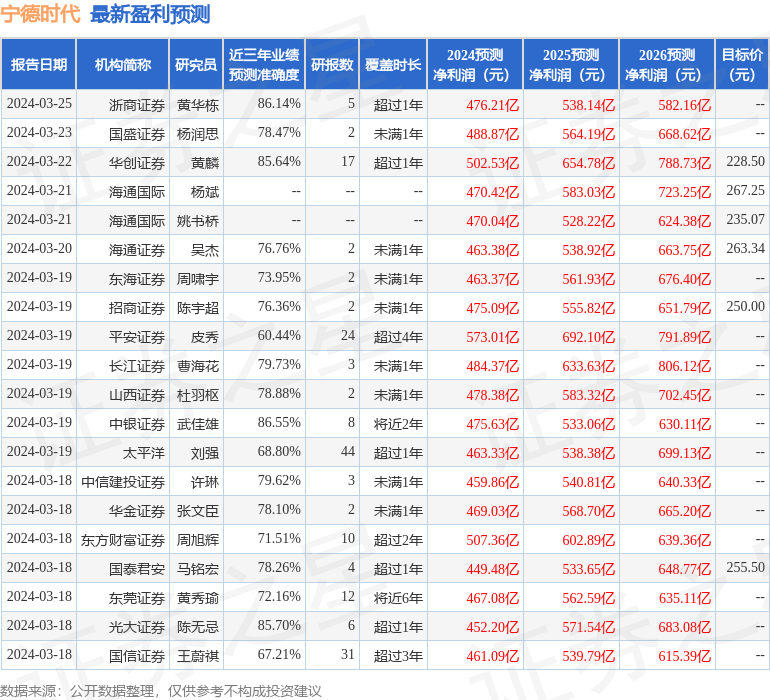Select institution 长江证券
Viewport: 770px width, 700px height.
tap(137, 366)
